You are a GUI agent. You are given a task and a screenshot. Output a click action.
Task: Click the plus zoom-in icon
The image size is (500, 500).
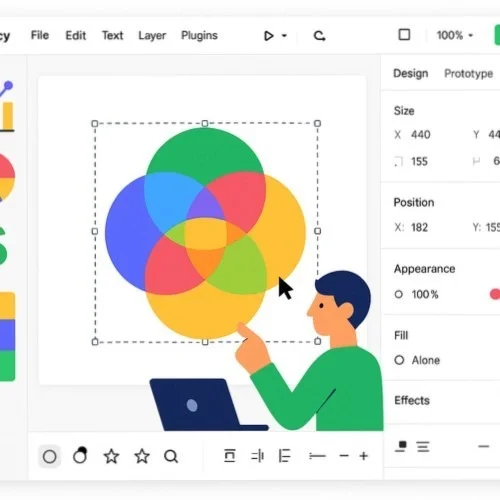coord(364,456)
